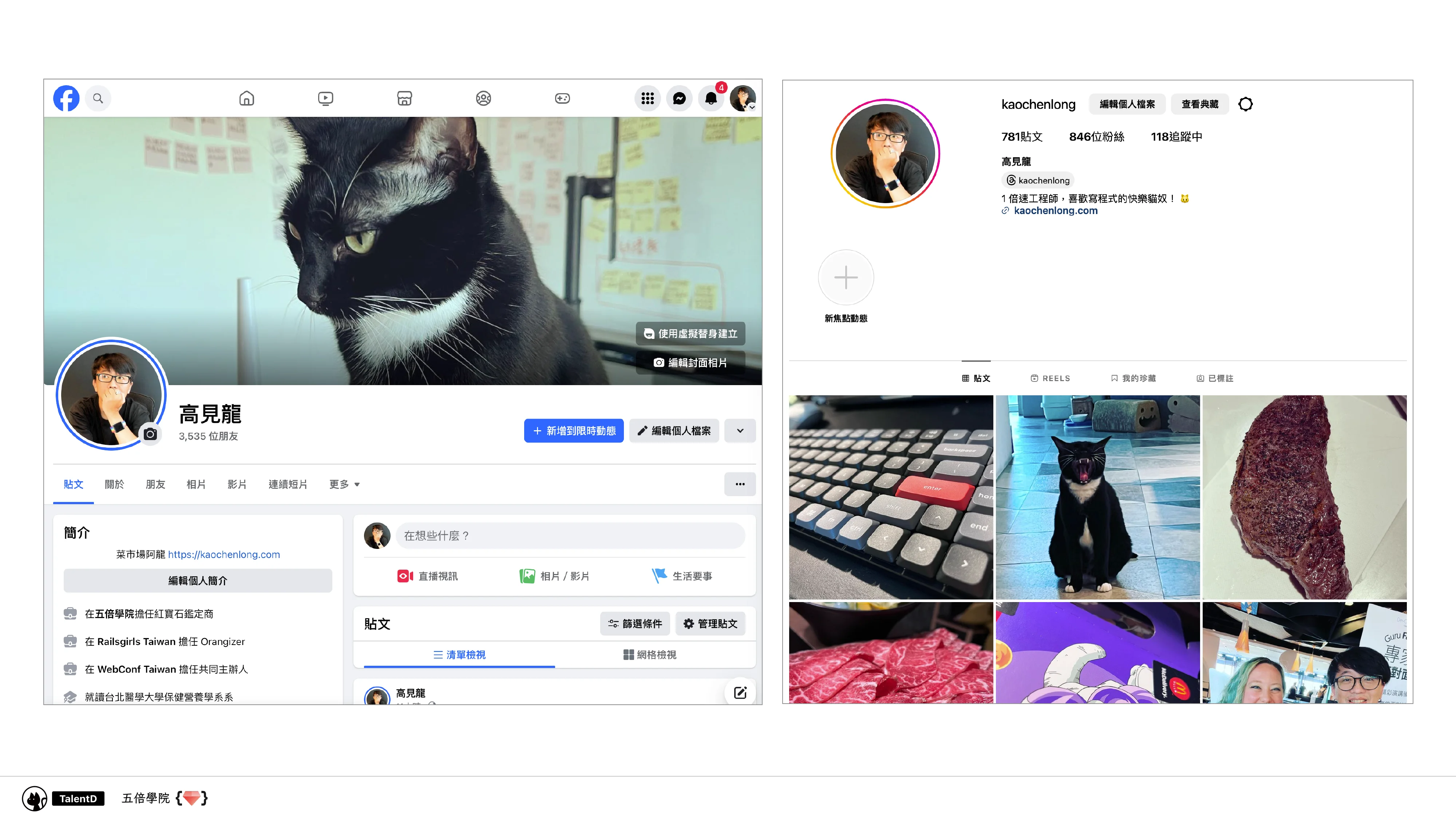
Task: Open the kaochenlong.com link on Instagram
Action: coord(1055,210)
